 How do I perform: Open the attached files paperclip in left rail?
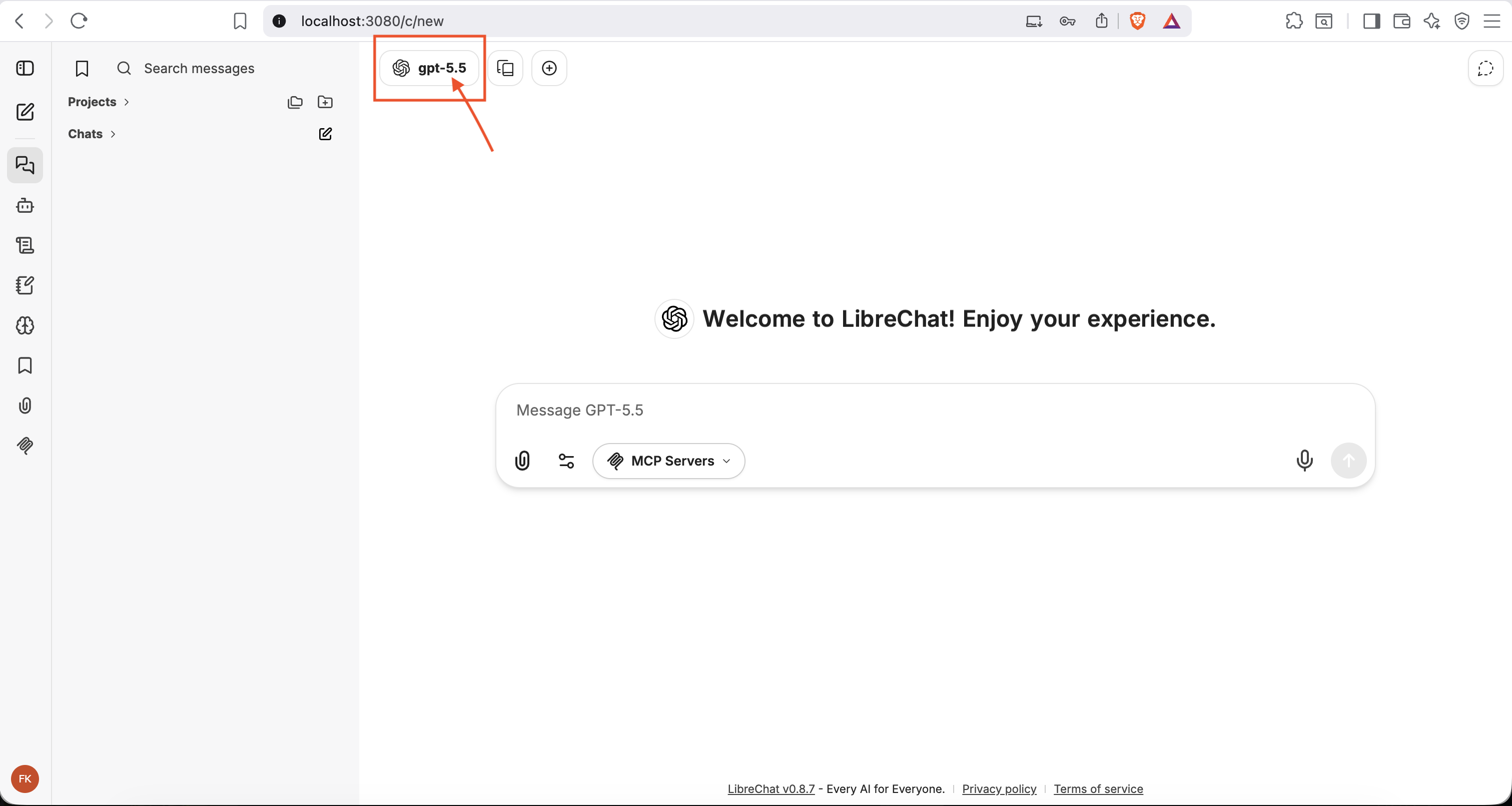(25, 406)
